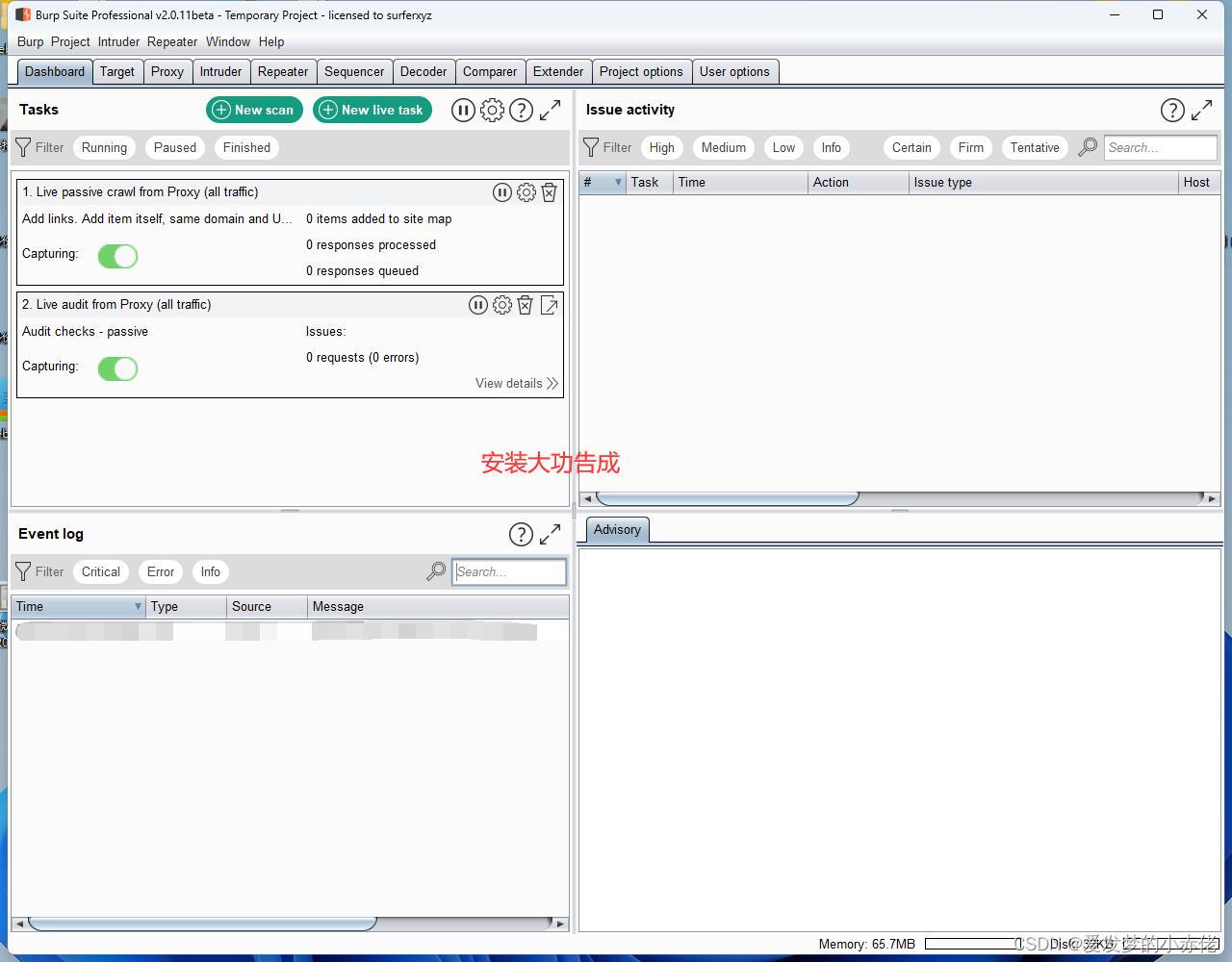This screenshot has width=1232, height=962.
Task: Toggle Finished task filter
Action: tap(246, 147)
